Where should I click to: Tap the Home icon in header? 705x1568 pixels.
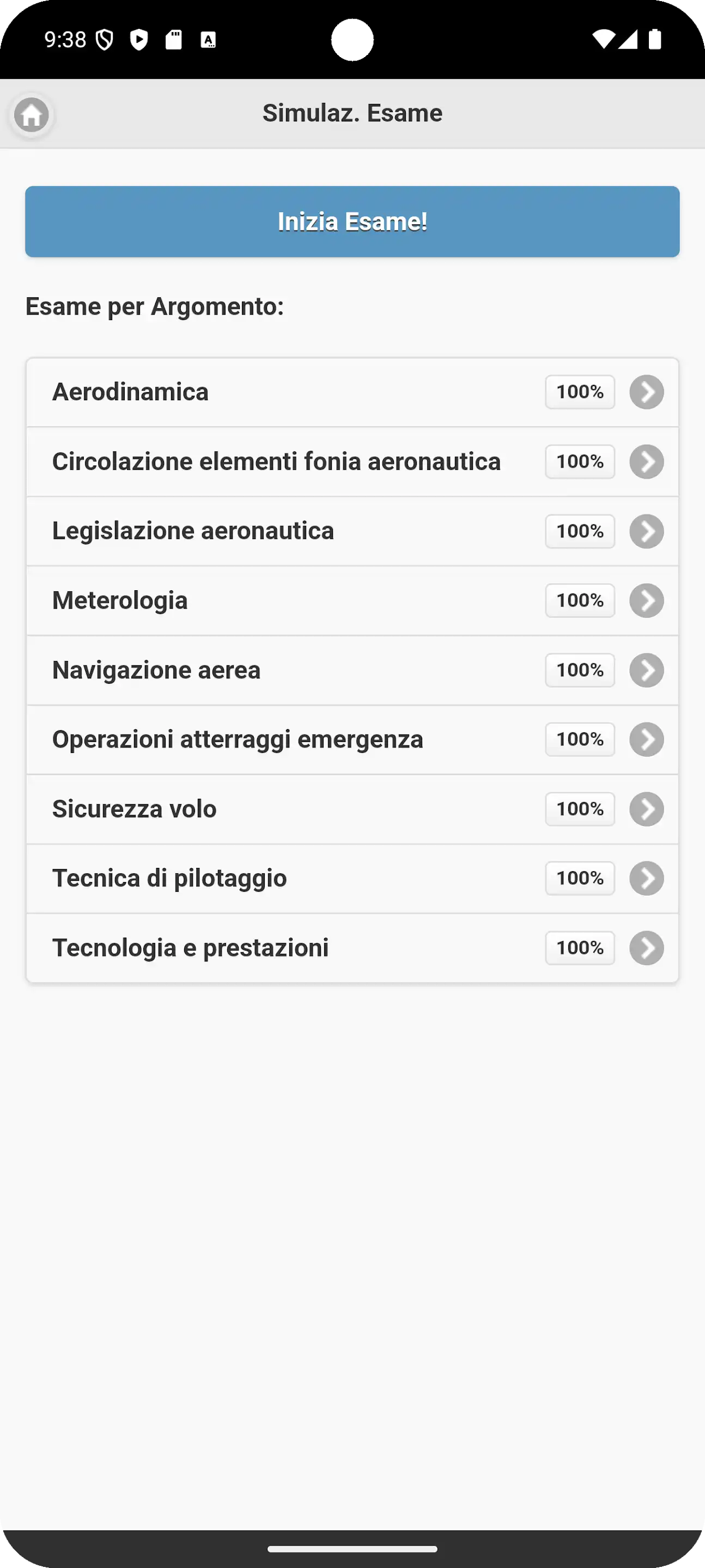tap(32, 114)
